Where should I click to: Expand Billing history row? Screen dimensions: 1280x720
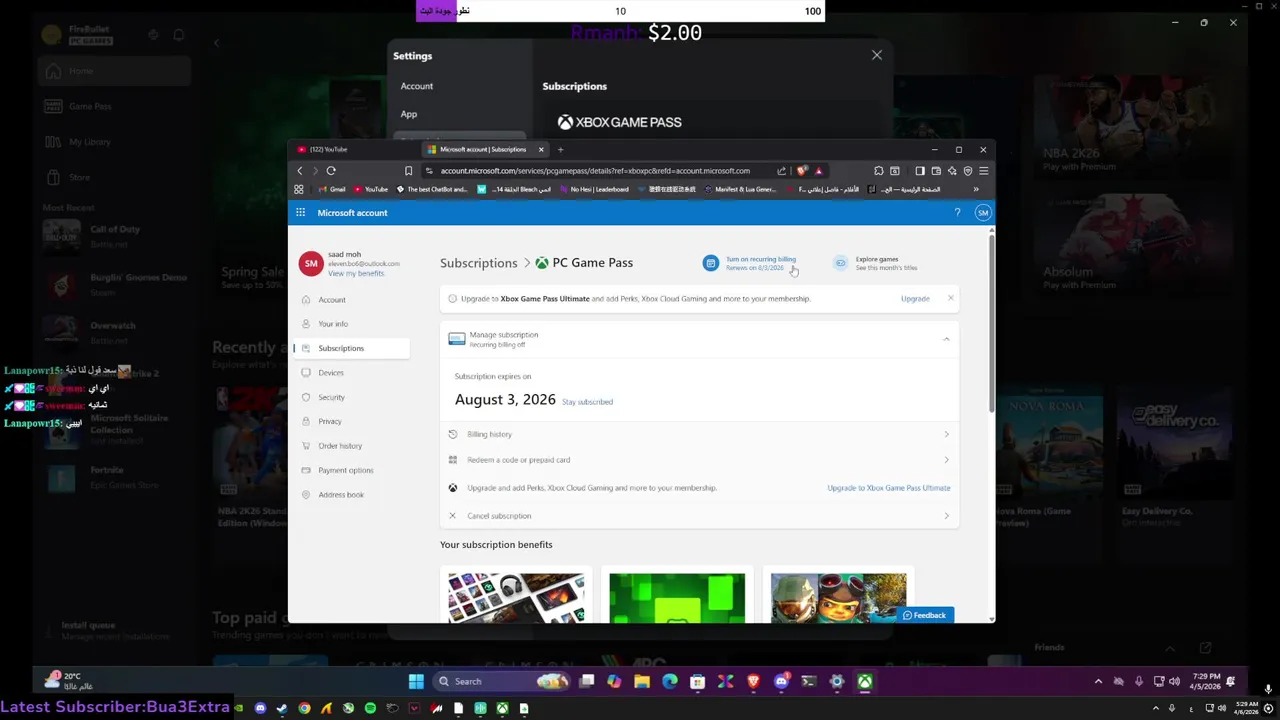click(699, 434)
